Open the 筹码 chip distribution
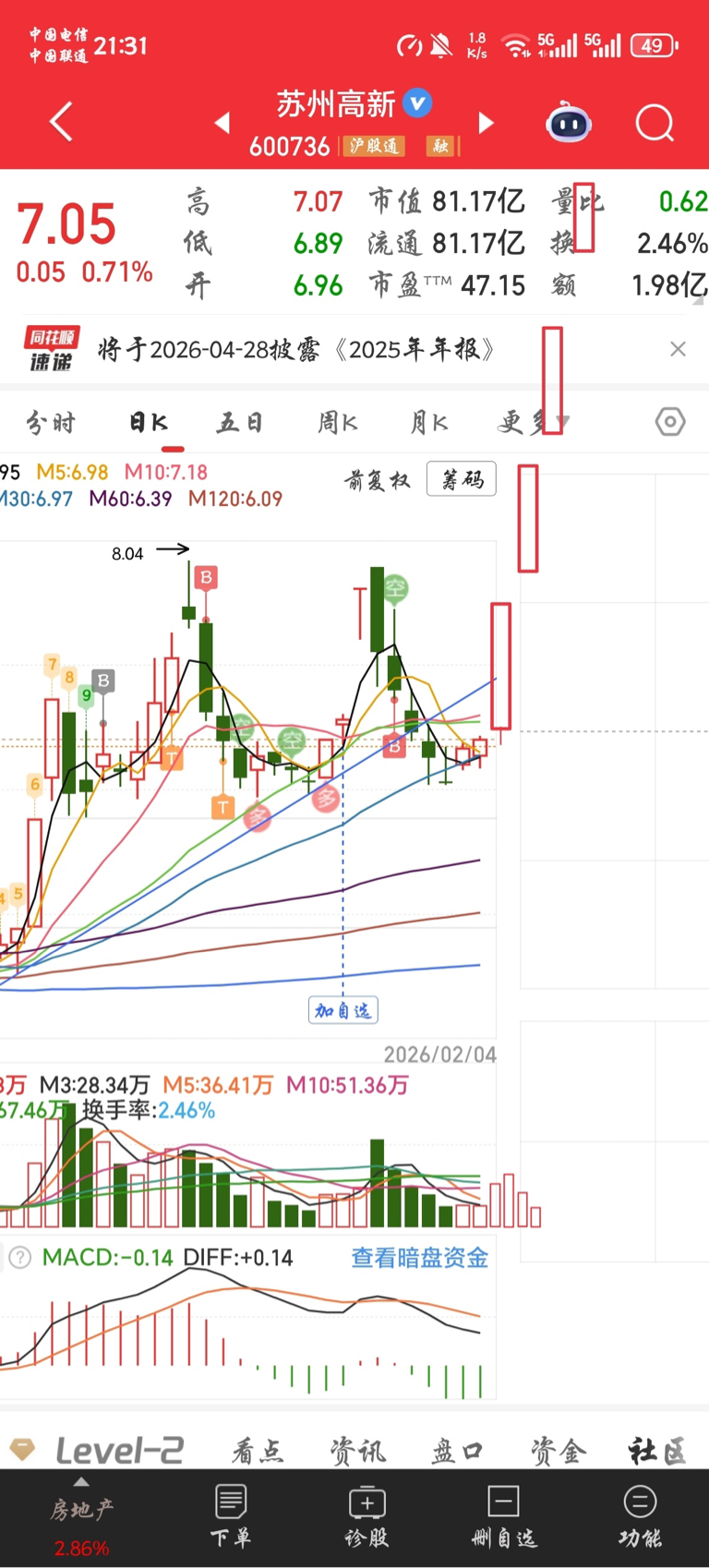The image size is (709, 1568). [x=462, y=479]
